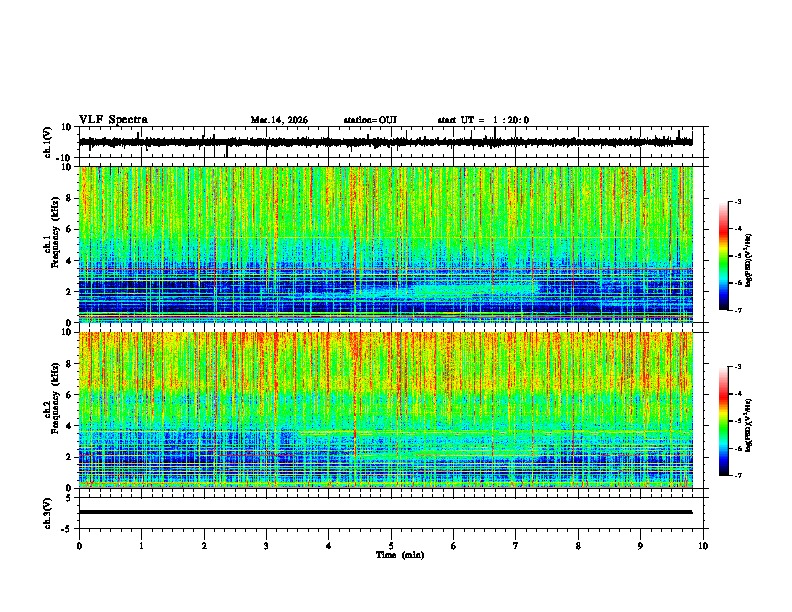Click time axis tick label "7"
The height and width of the screenshot is (612, 792).
point(516,546)
